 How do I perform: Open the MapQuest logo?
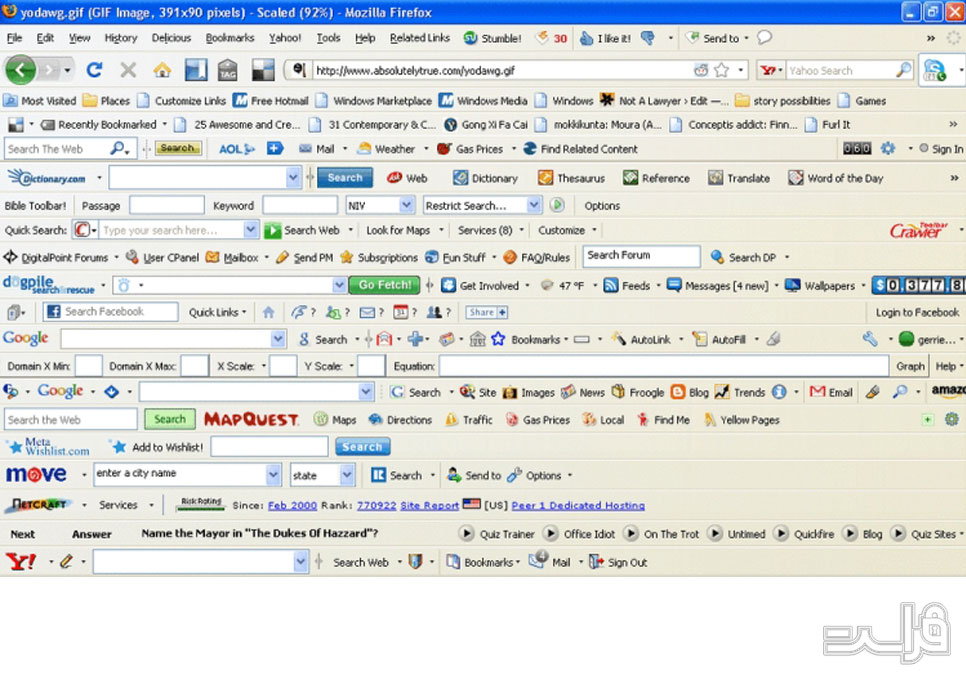[251, 420]
